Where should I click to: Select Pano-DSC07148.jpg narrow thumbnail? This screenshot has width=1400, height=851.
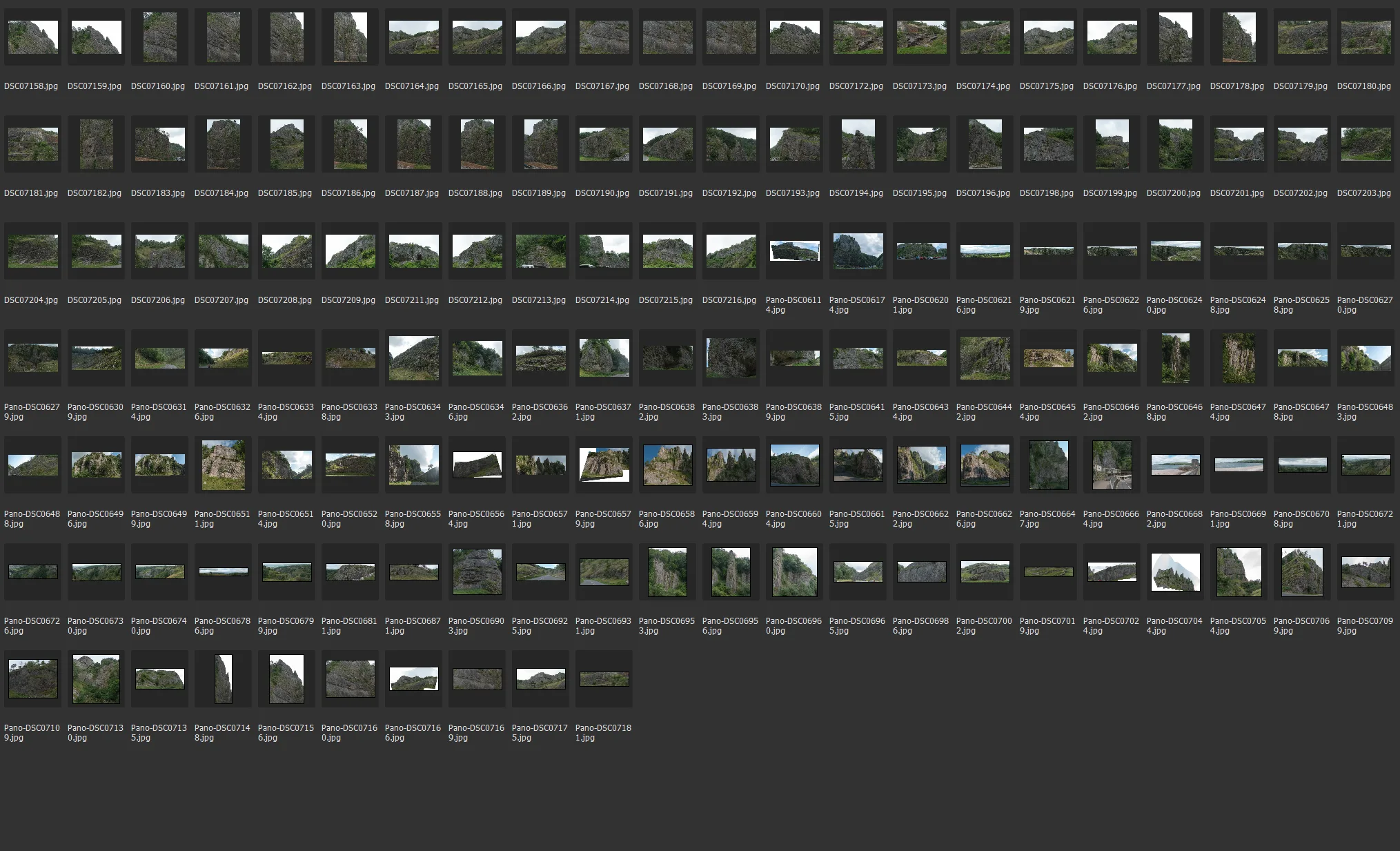pos(223,679)
